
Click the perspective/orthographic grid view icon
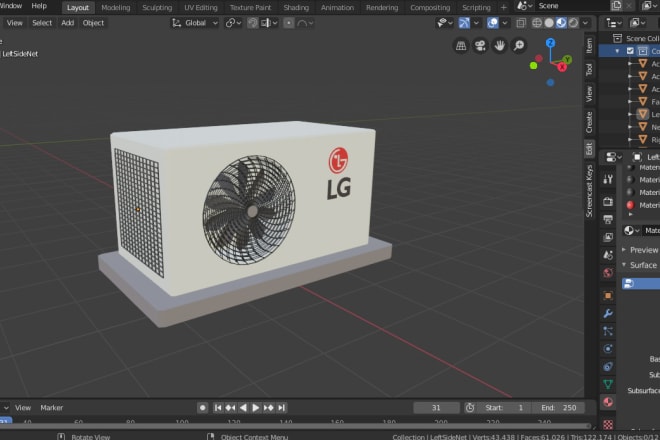pos(461,45)
